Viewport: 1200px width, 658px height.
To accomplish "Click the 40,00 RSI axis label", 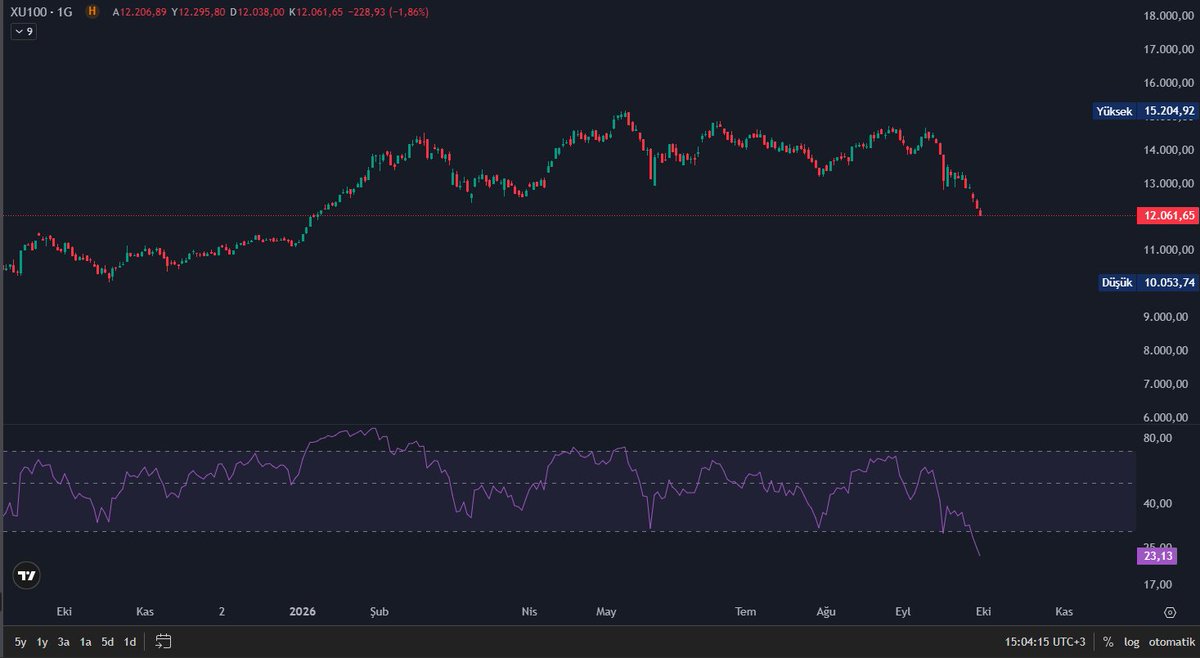I will click(1158, 504).
